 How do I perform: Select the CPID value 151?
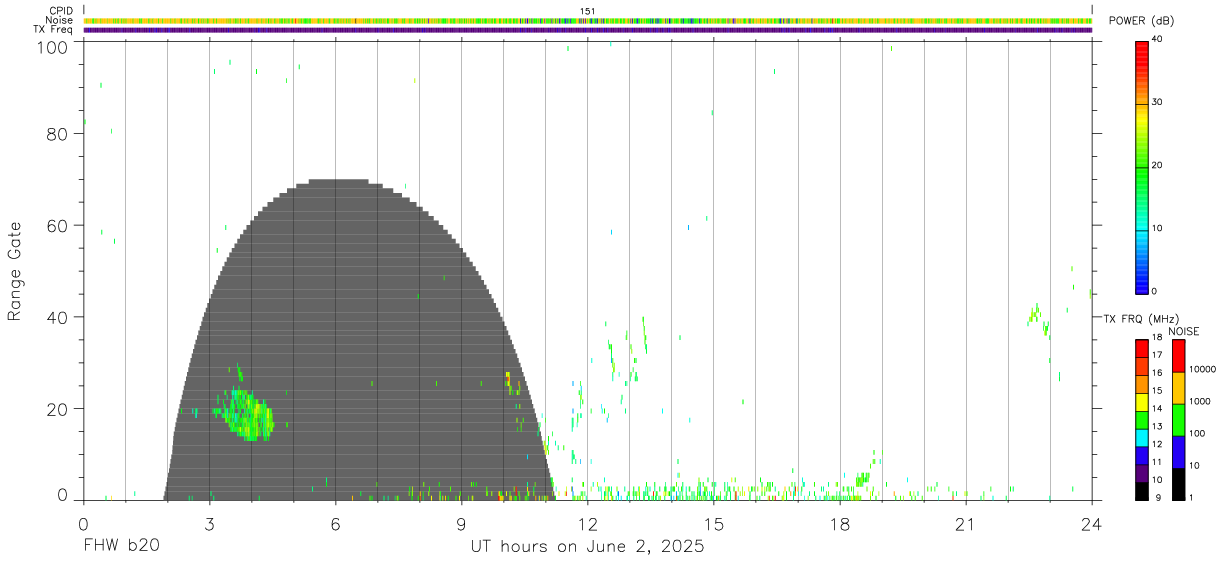[587, 11]
